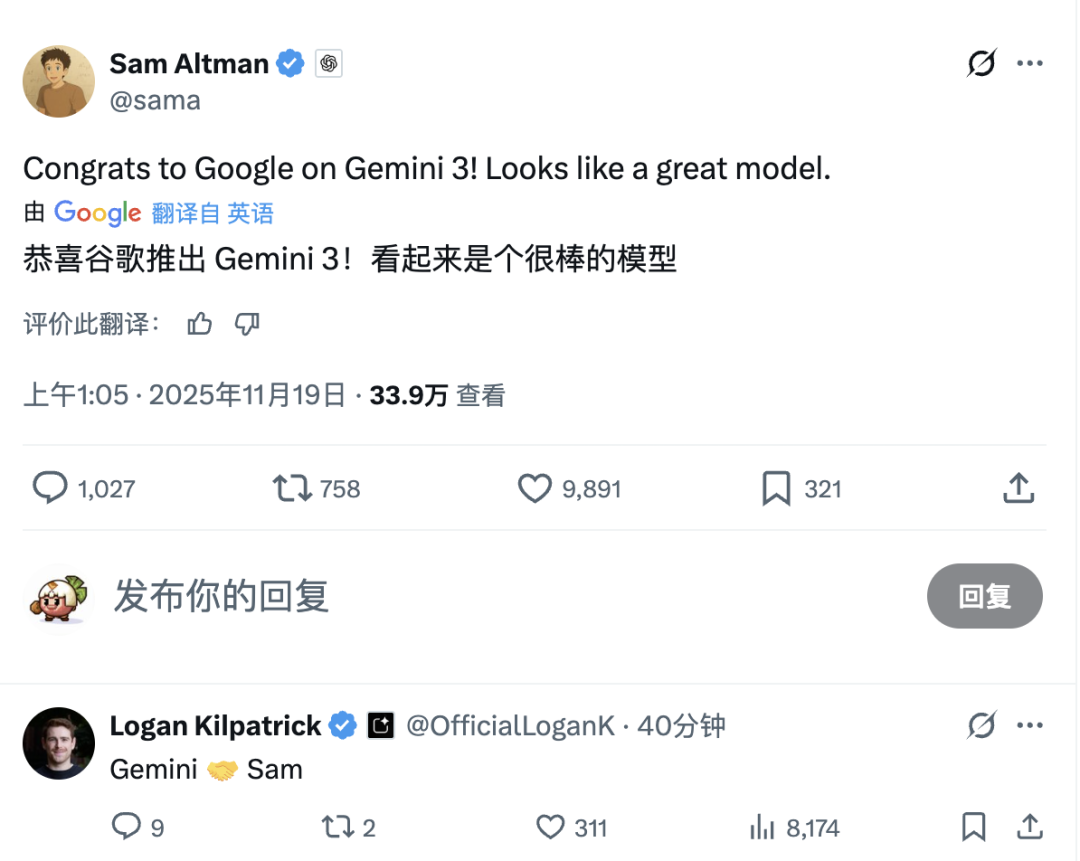Bookmark Logan Kilpatrick's reply

[975, 827]
